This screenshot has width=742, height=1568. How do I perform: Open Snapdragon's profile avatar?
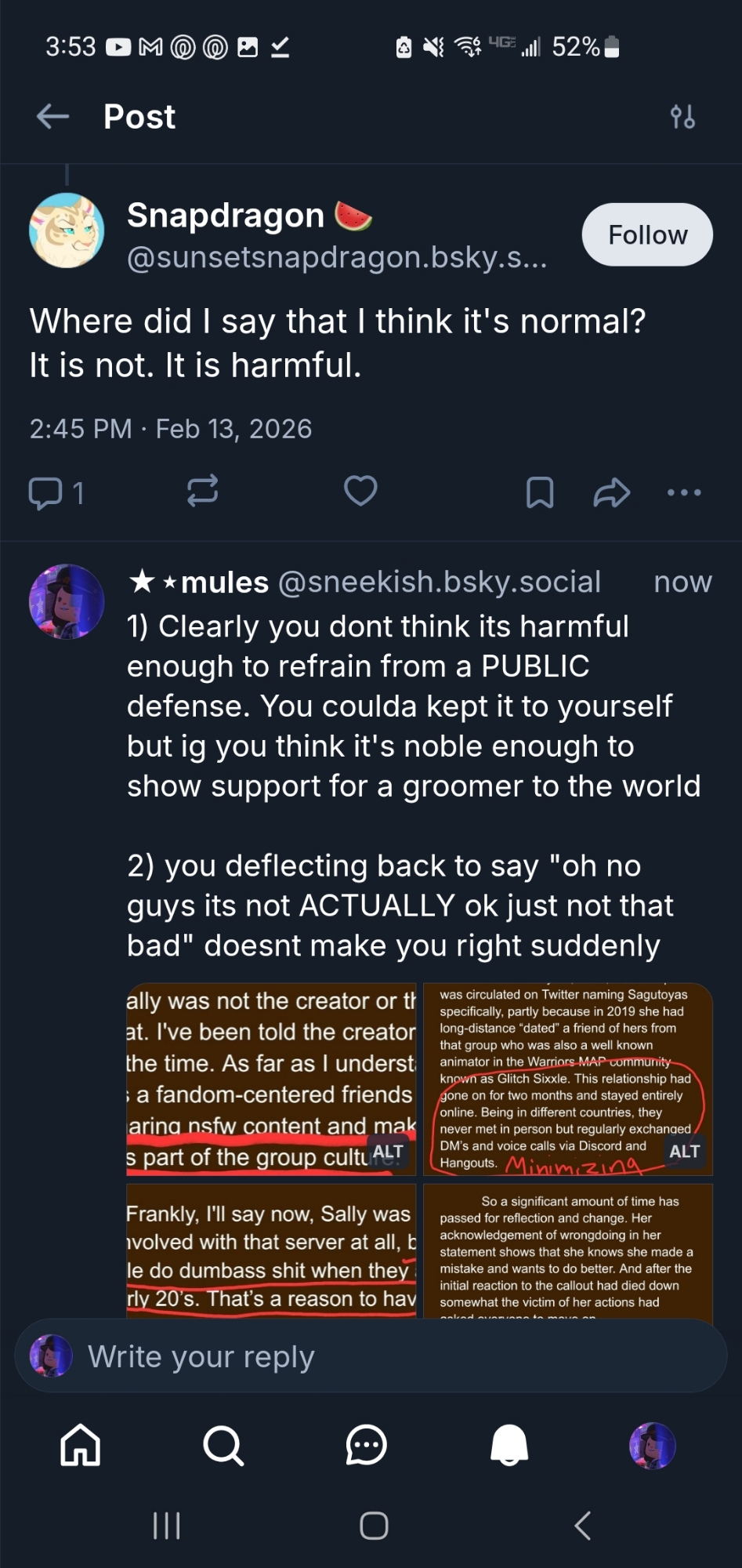pyautogui.click(x=67, y=230)
